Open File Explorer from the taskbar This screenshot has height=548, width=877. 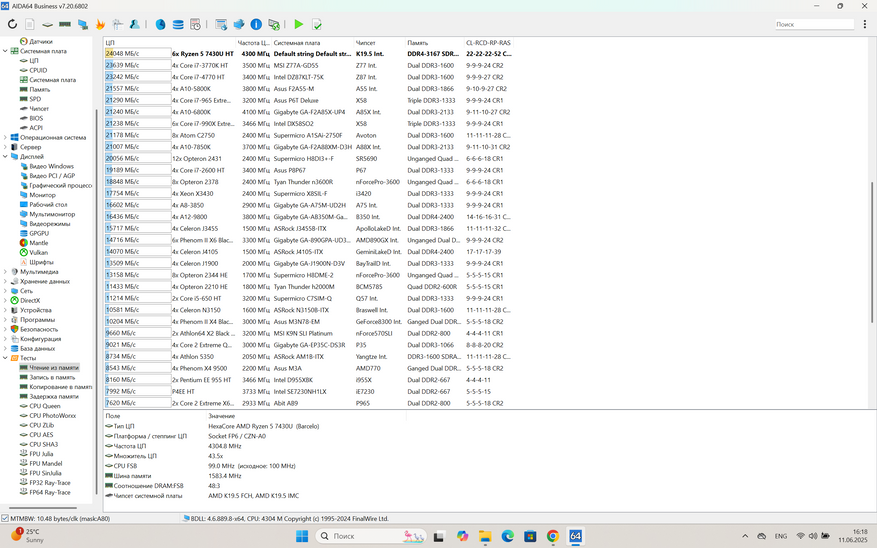click(x=484, y=536)
